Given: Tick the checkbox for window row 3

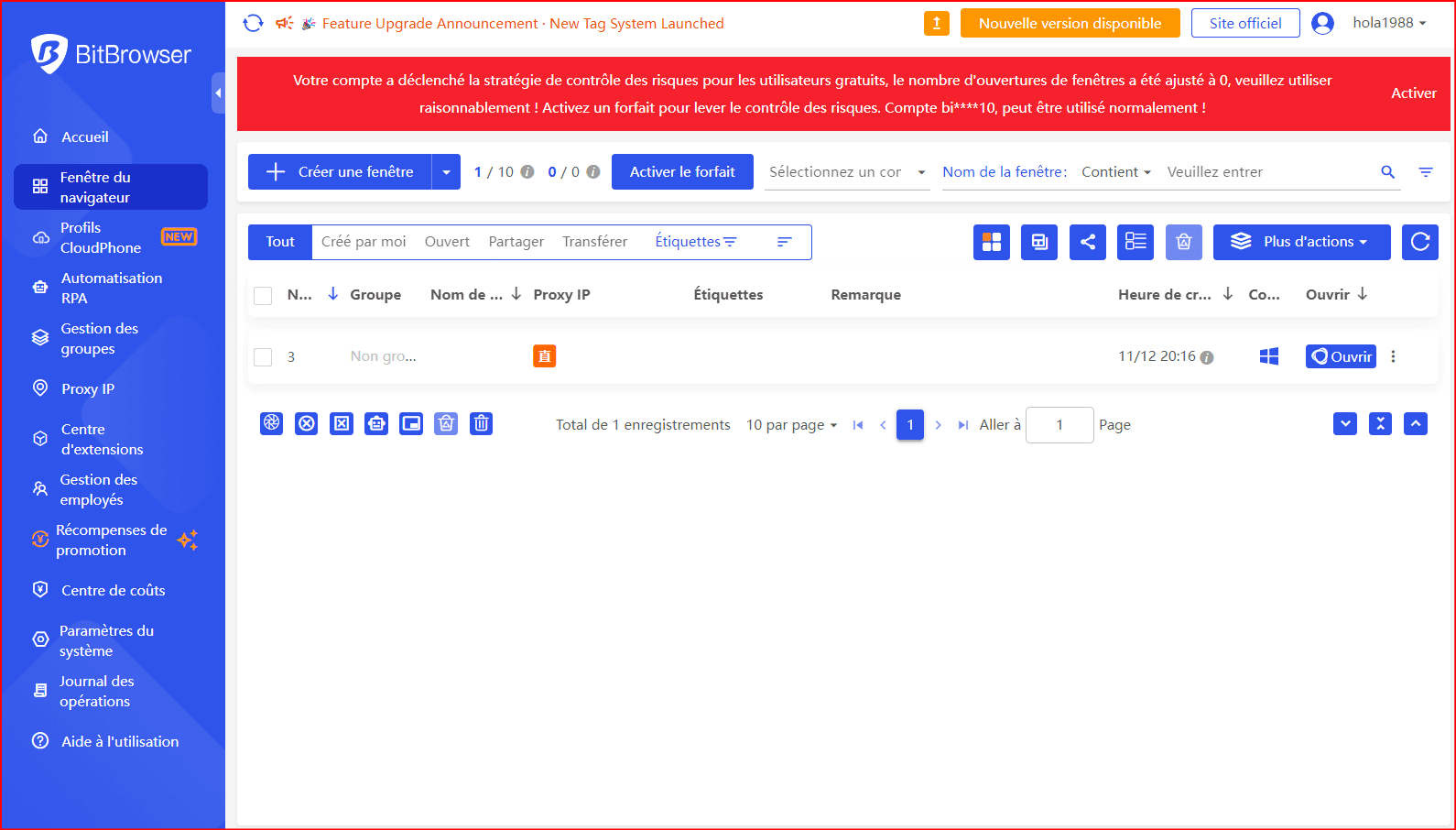Looking at the screenshot, I should pyautogui.click(x=263, y=357).
